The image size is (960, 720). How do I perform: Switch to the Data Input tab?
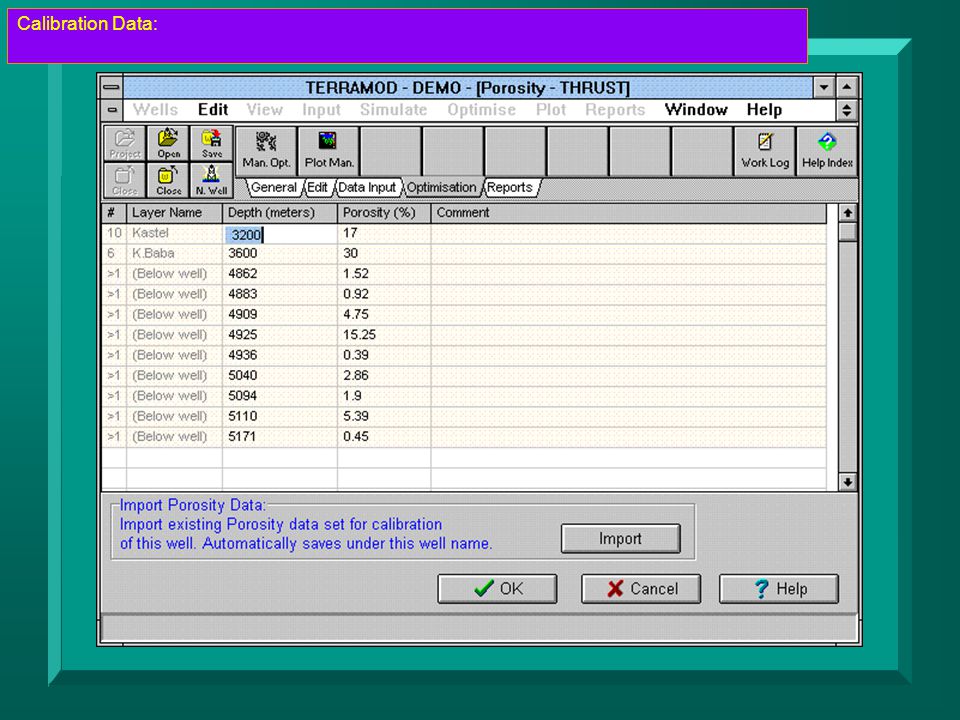[x=367, y=187]
